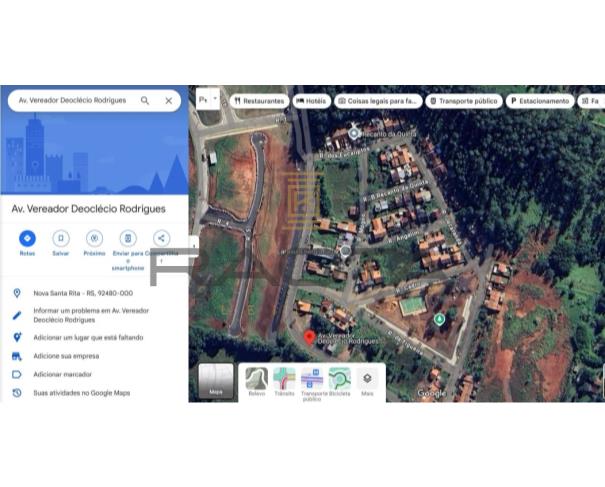Share location with Compartilhar icon
Screen dimensions: 605x487
(x=161, y=238)
